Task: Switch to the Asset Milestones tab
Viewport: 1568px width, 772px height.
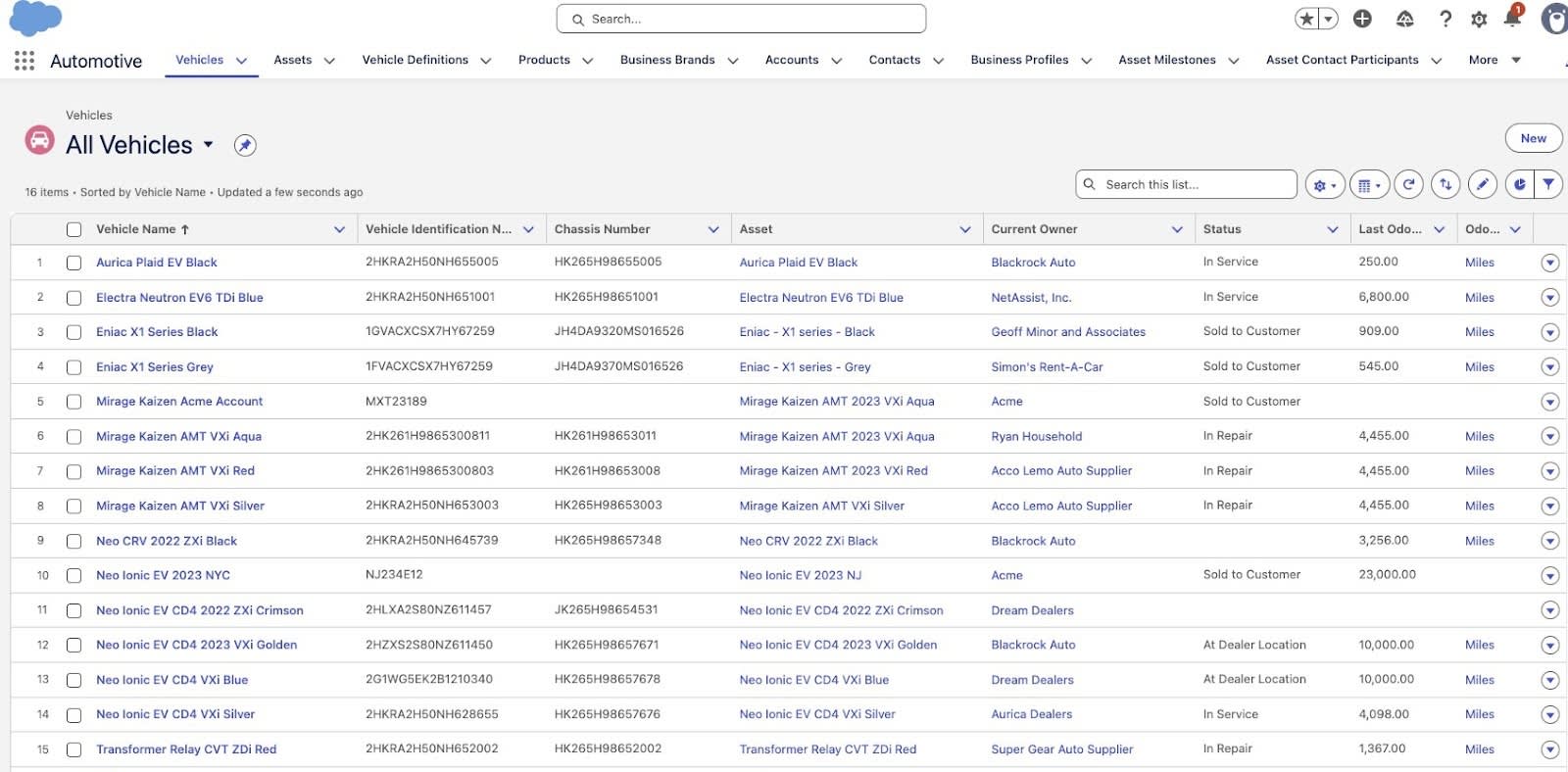Action: pos(1167,60)
